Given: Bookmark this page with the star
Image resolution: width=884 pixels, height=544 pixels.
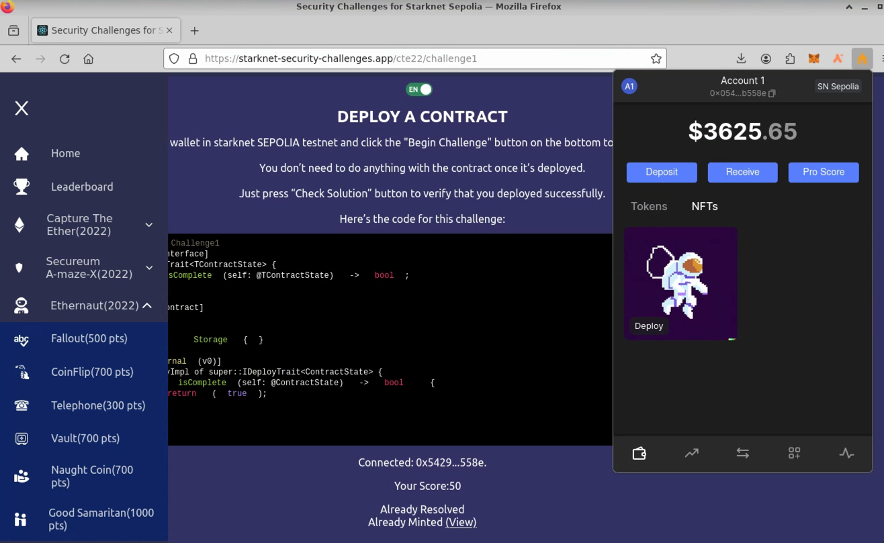Looking at the screenshot, I should click(656, 59).
